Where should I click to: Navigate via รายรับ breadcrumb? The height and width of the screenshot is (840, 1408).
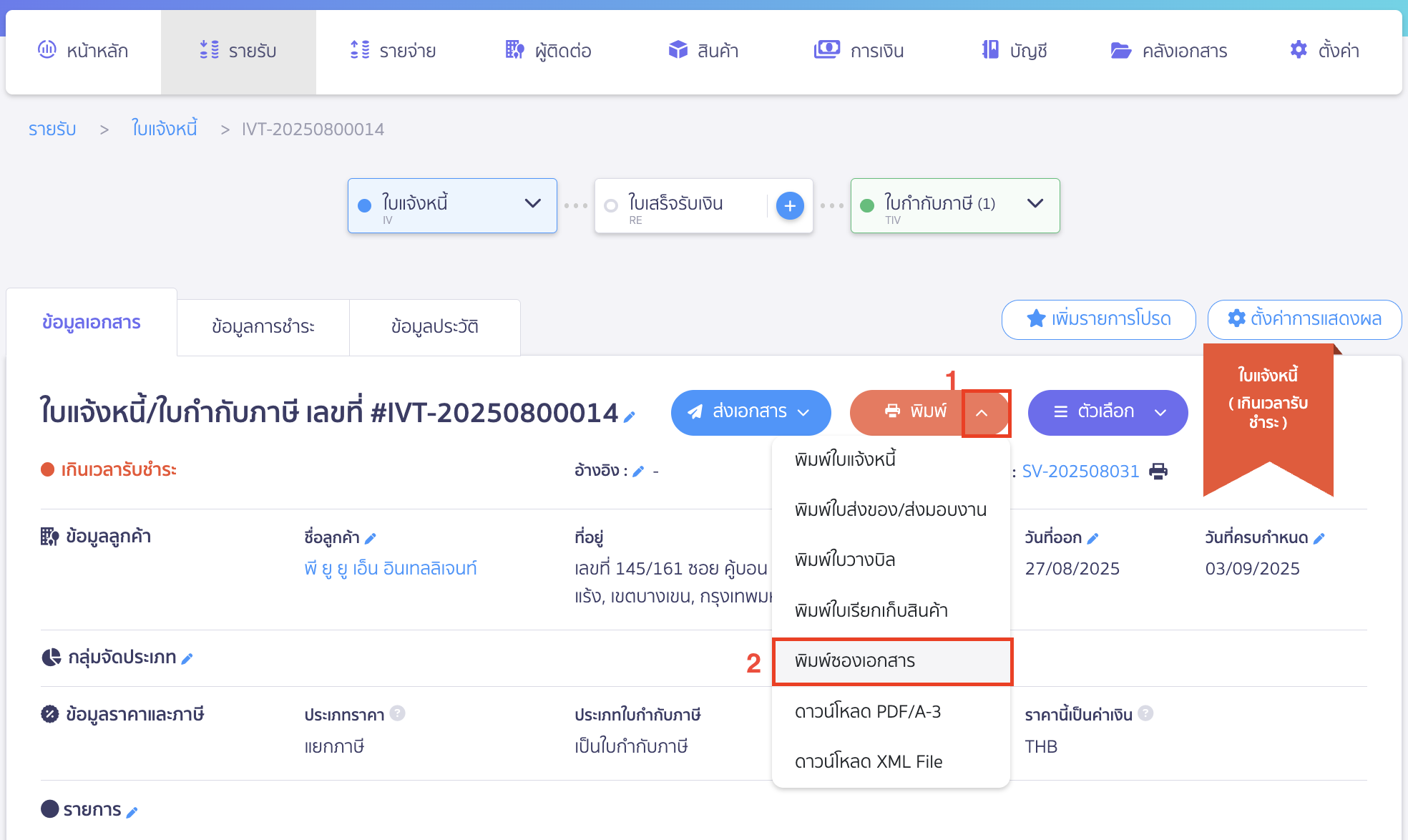[x=52, y=129]
